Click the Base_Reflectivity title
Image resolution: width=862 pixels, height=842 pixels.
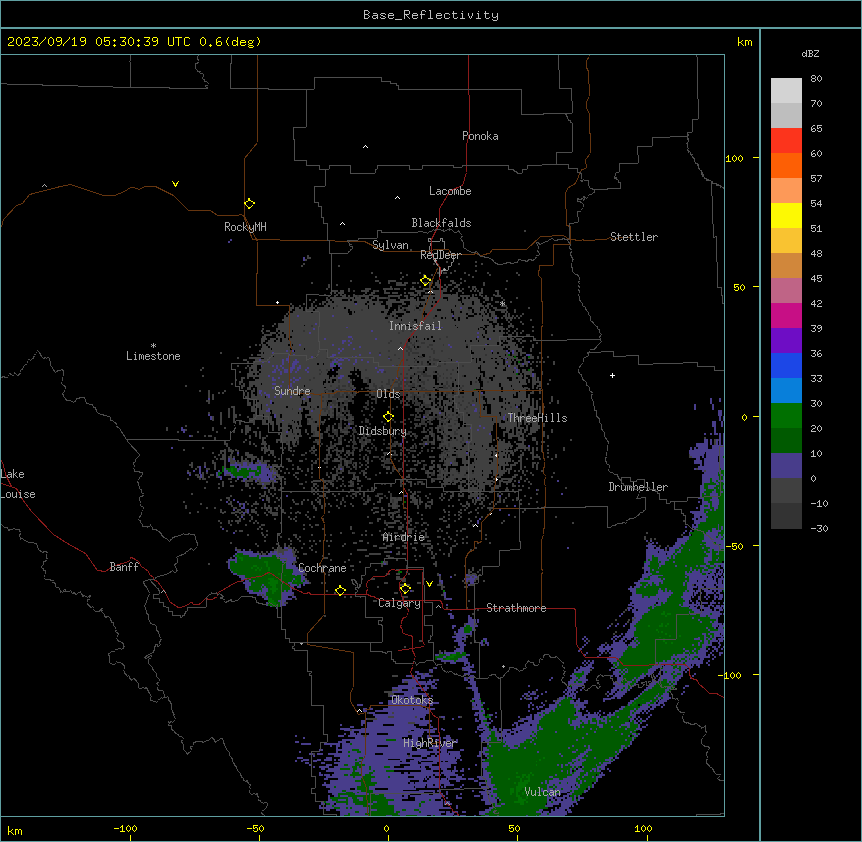(x=431, y=15)
